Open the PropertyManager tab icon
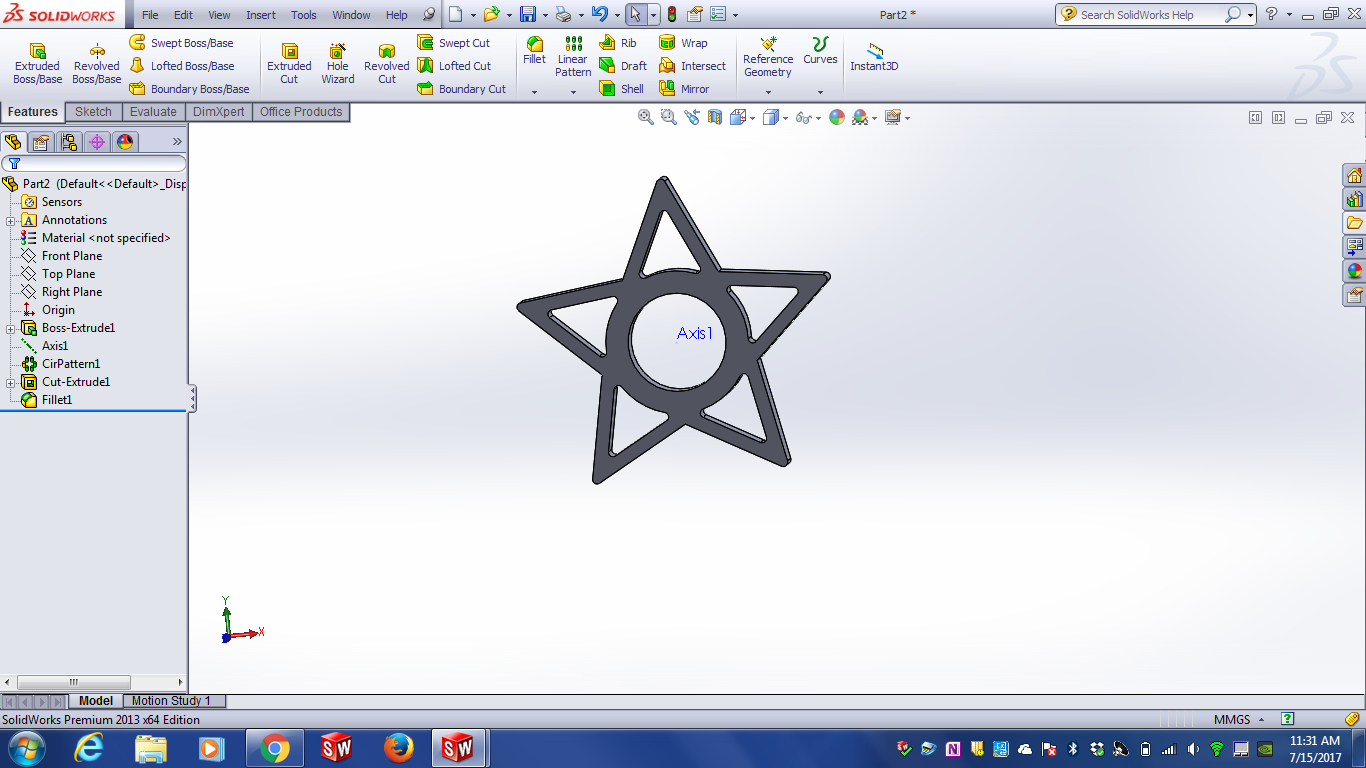1366x768 pixels. [41, 142]
